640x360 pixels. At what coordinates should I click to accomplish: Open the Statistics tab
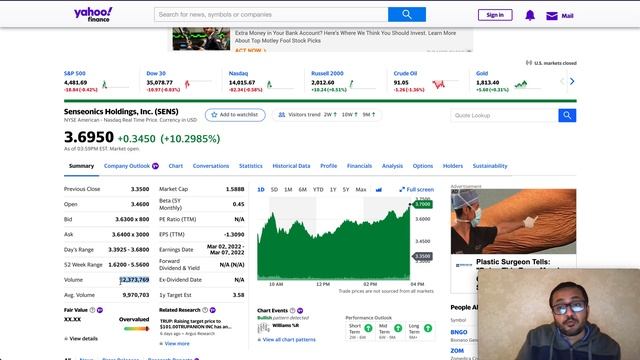(x=251, y=166)
